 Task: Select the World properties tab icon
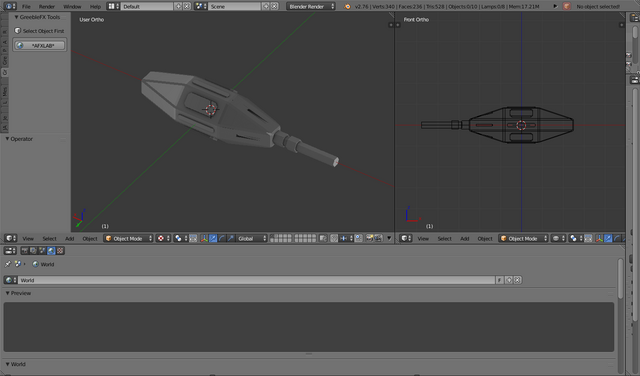[51, 251]
